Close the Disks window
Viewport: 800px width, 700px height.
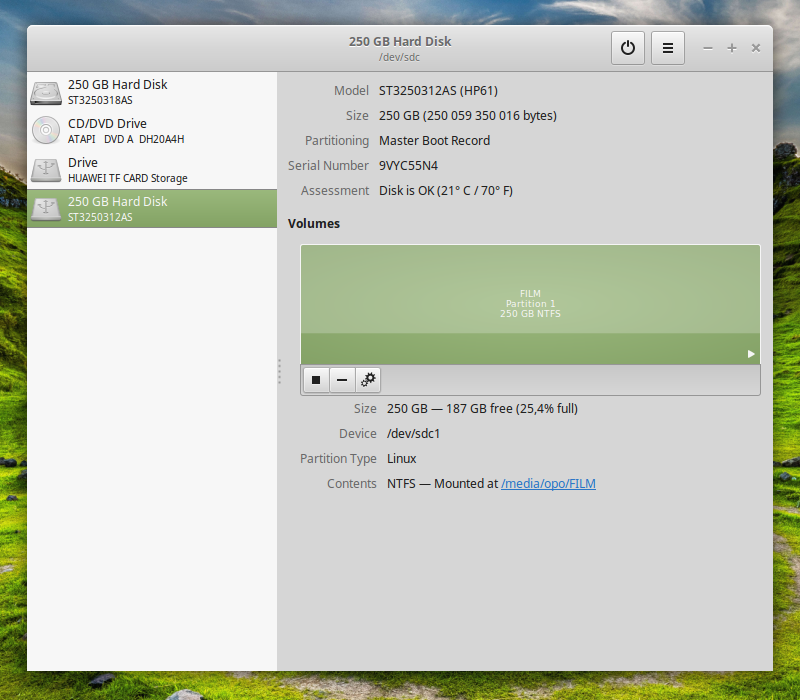756,48
